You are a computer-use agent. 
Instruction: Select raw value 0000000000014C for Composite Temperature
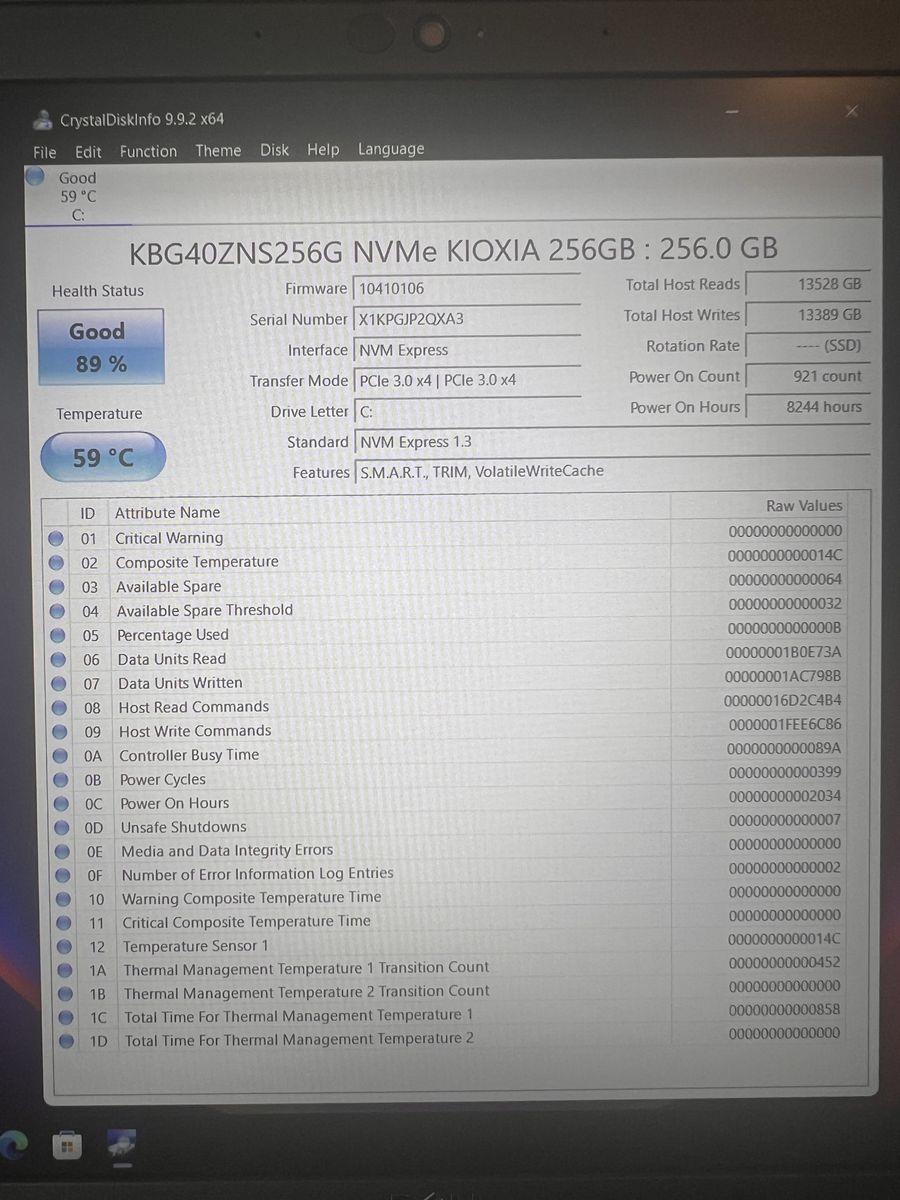pyautogui.click(x=785, y=555)
